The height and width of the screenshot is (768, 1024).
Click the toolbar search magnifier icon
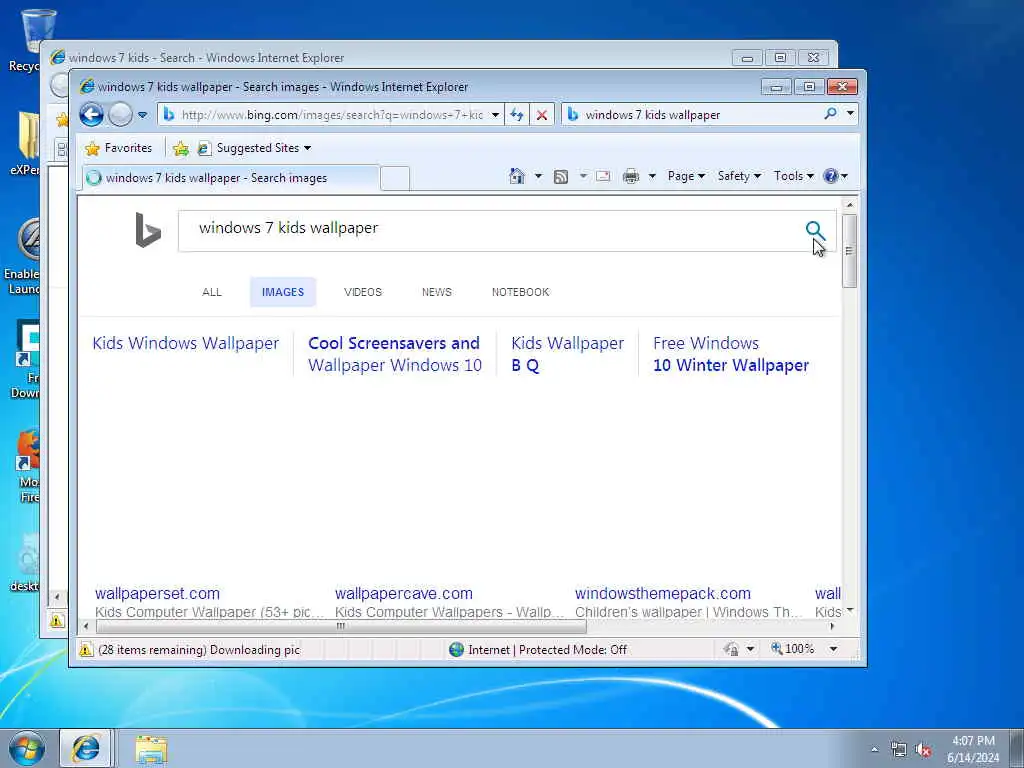coord(830,114)
